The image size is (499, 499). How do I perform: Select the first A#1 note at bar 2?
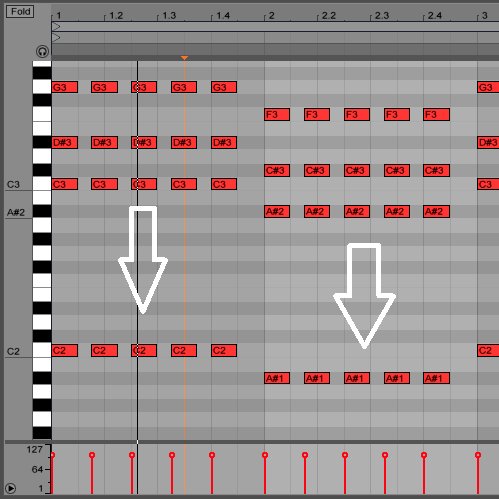[277, 378]
